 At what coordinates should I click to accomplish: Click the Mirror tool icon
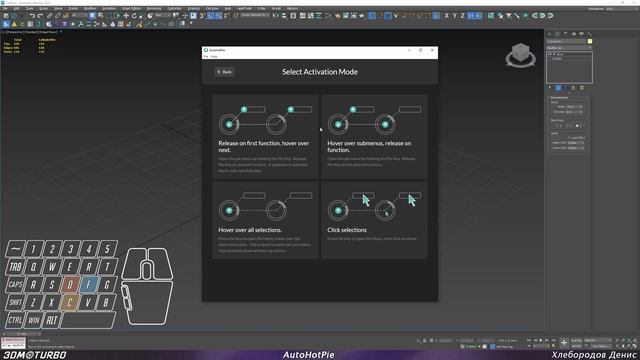click(276, 16)
